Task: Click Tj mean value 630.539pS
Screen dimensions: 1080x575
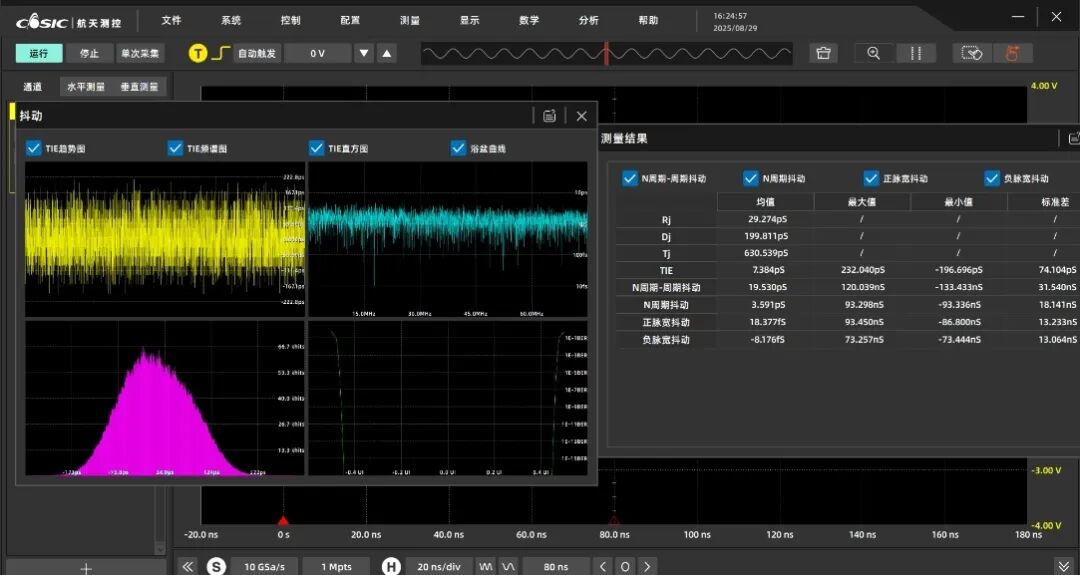Action: [766, 253]
